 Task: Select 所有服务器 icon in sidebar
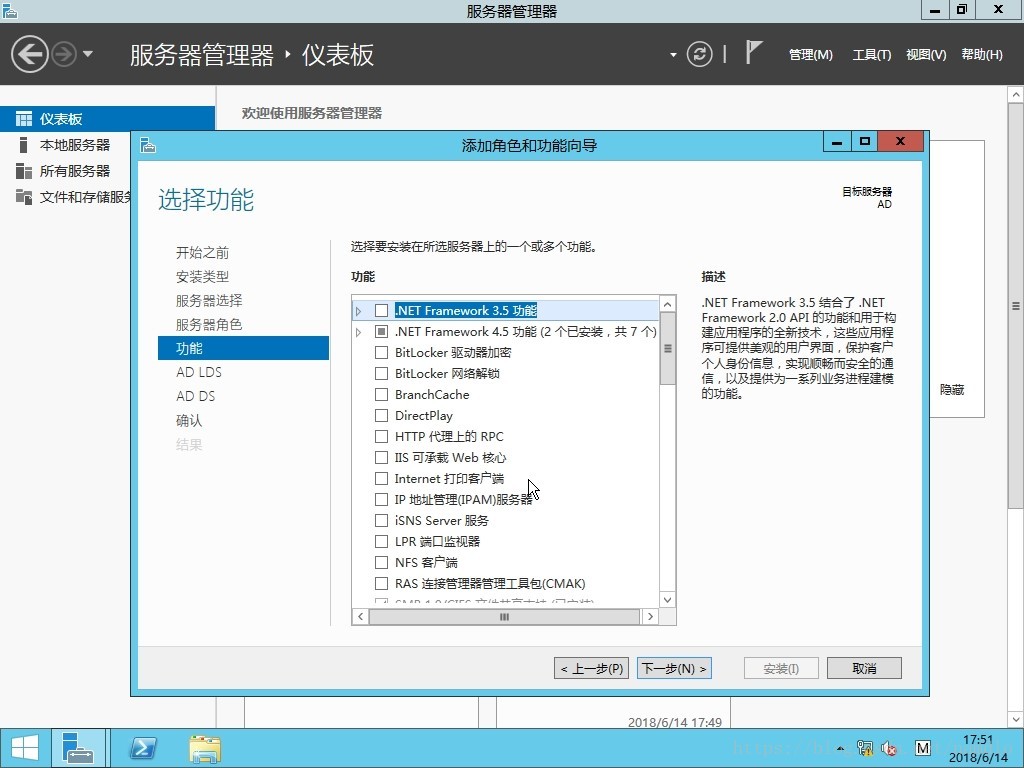click(24, 171)
